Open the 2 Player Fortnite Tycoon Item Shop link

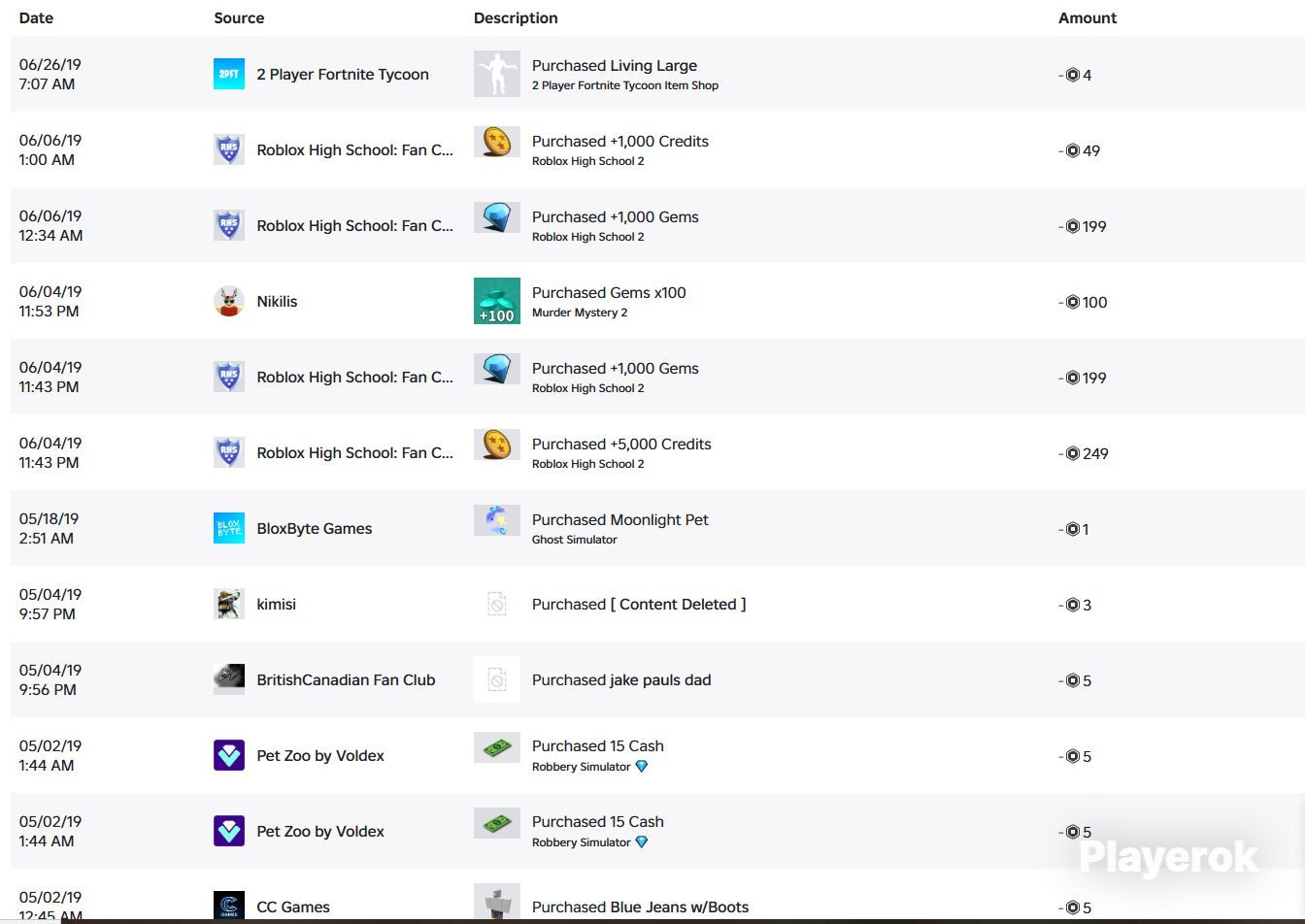pos(625,85)
